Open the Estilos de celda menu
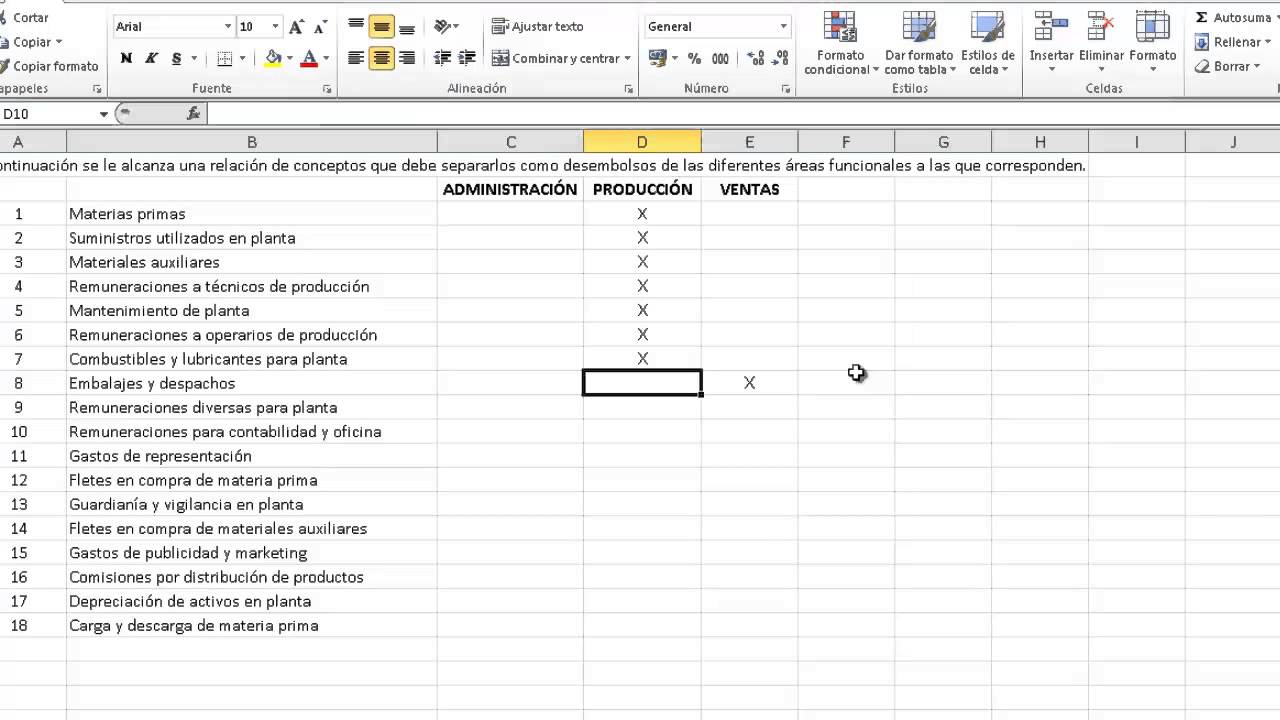1280x720 pixels. click(x=988, y=43)
